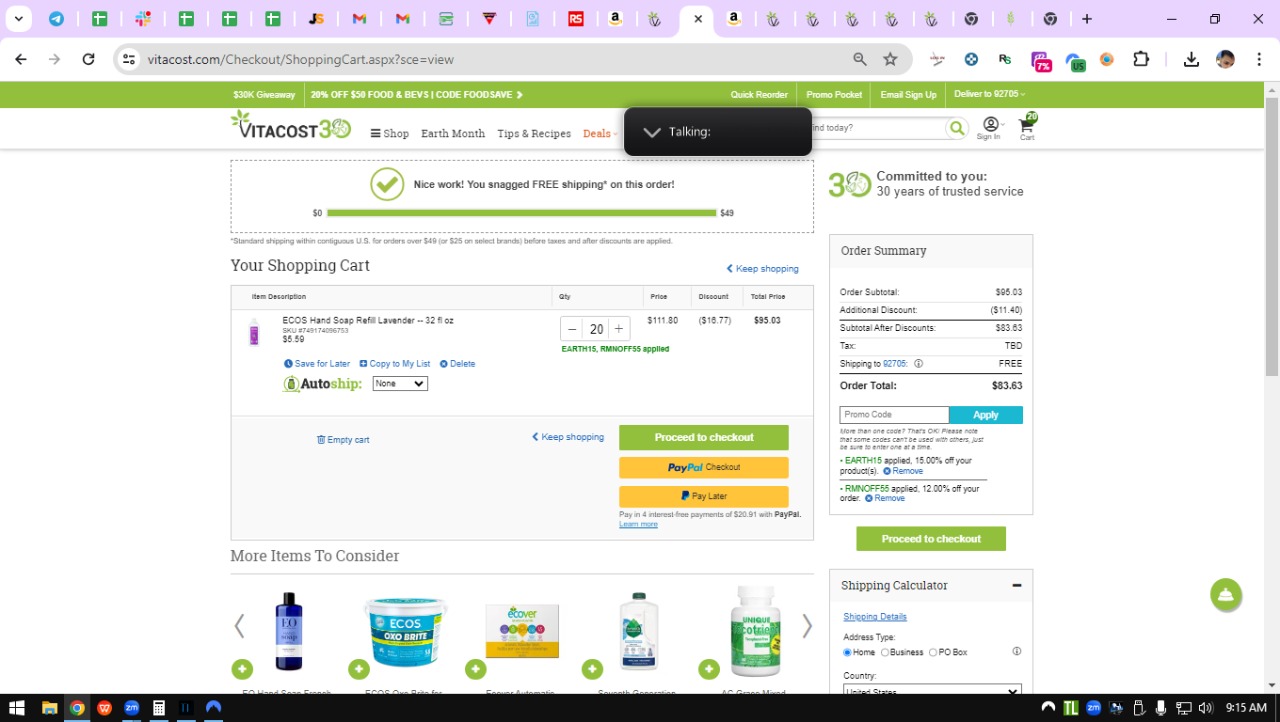Remove the EARTH15 promo code

coord(903,471)
